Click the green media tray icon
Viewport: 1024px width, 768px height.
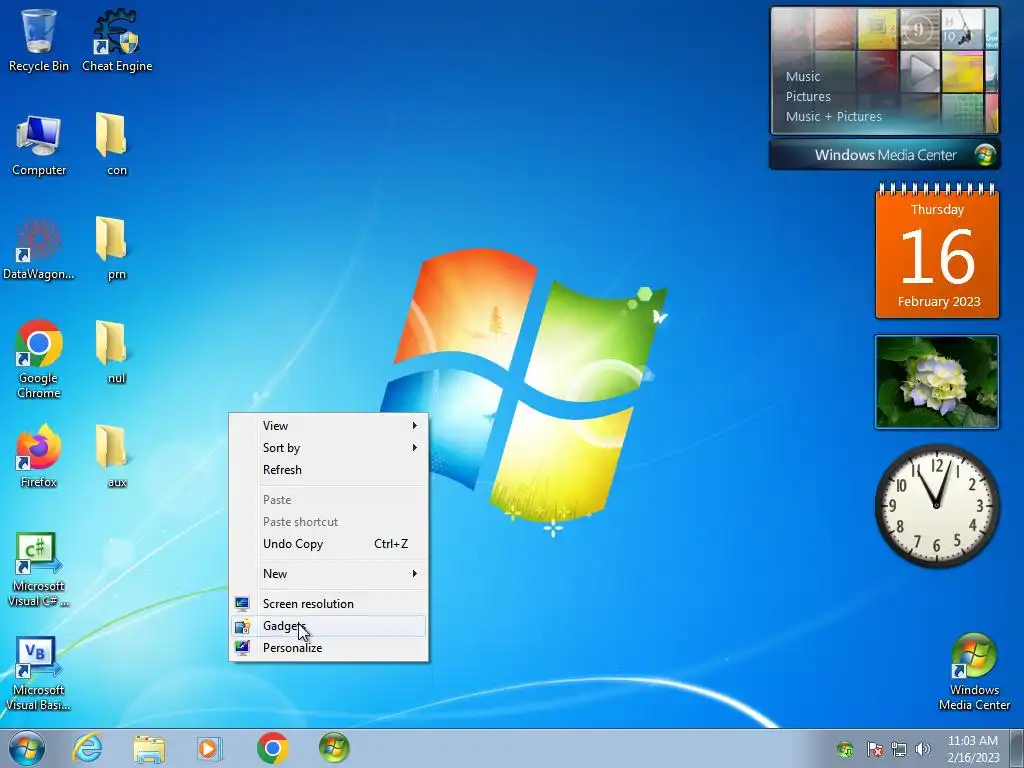click(845, 749)
